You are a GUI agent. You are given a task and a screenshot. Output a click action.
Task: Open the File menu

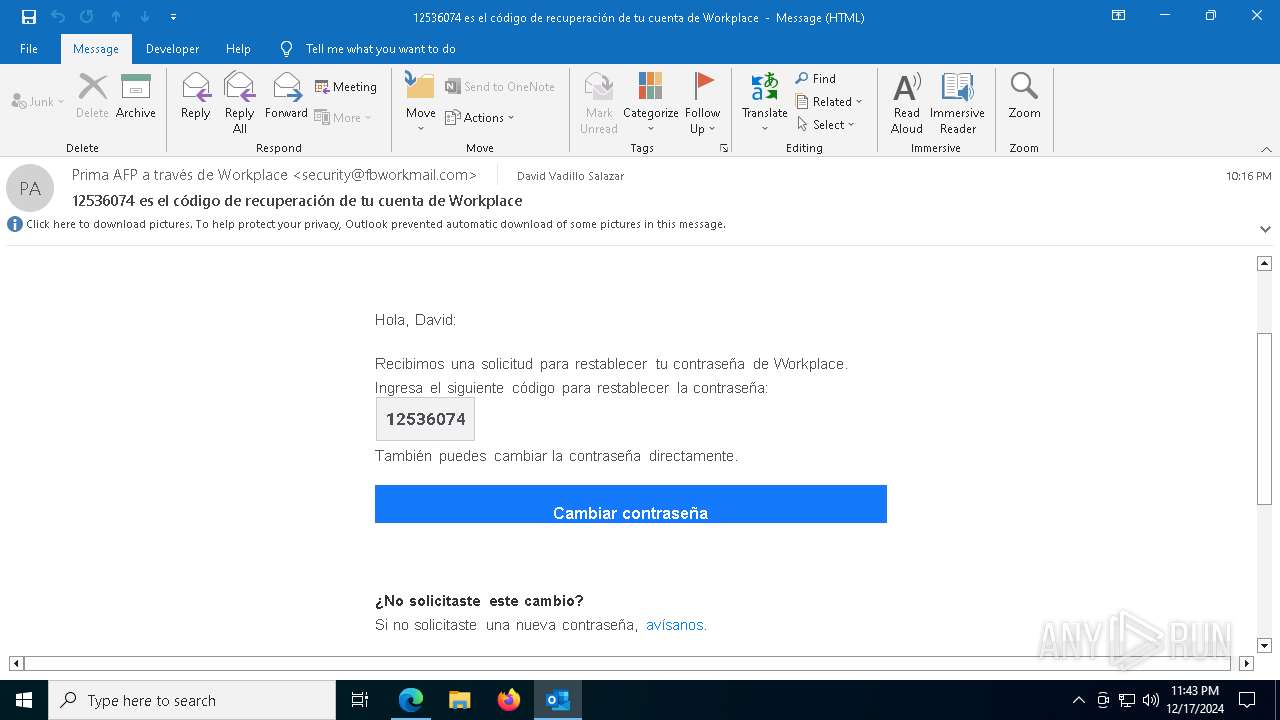[x=29, y=49]
